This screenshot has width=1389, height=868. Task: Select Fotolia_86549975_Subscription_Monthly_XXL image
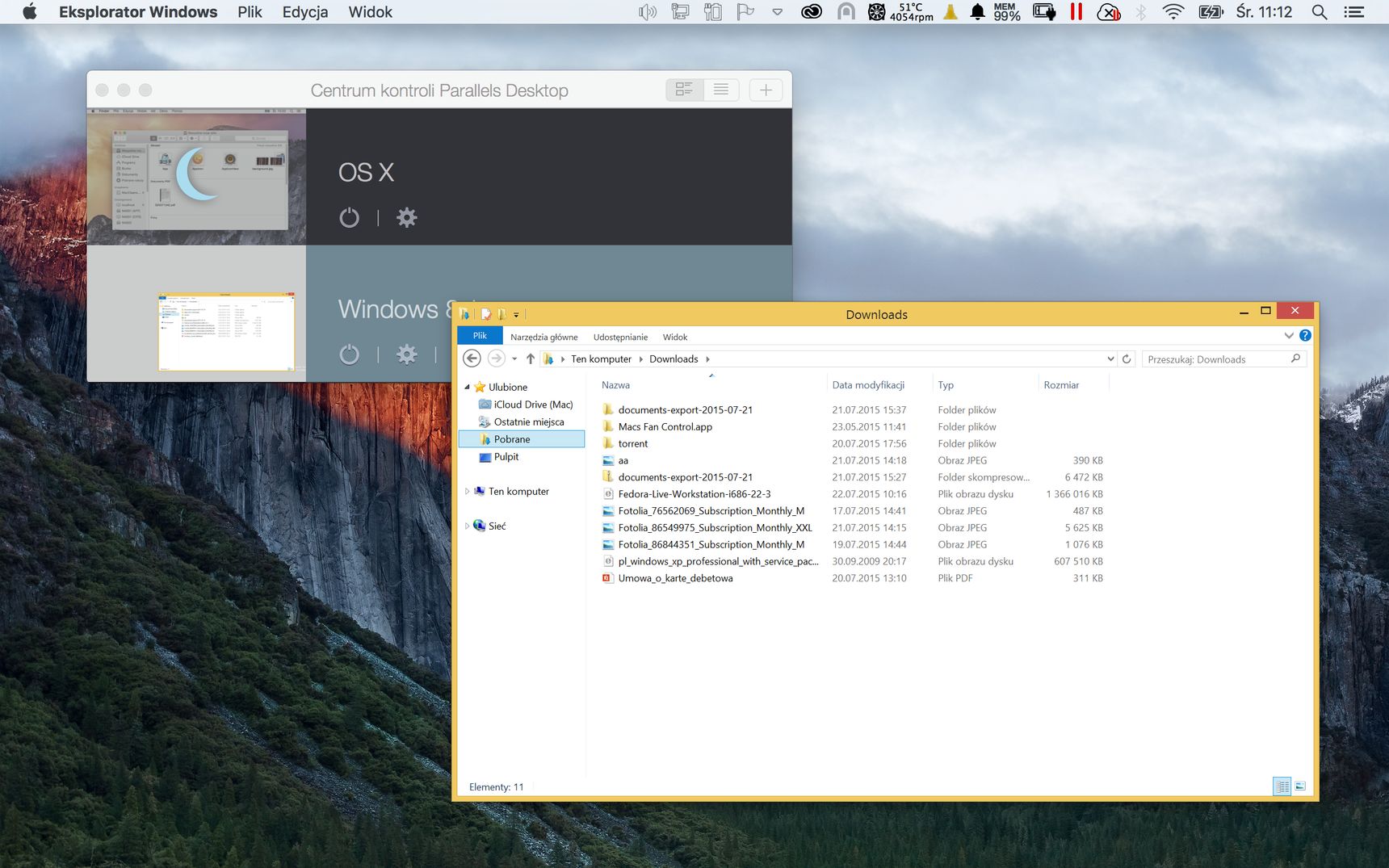pos(715,527)
